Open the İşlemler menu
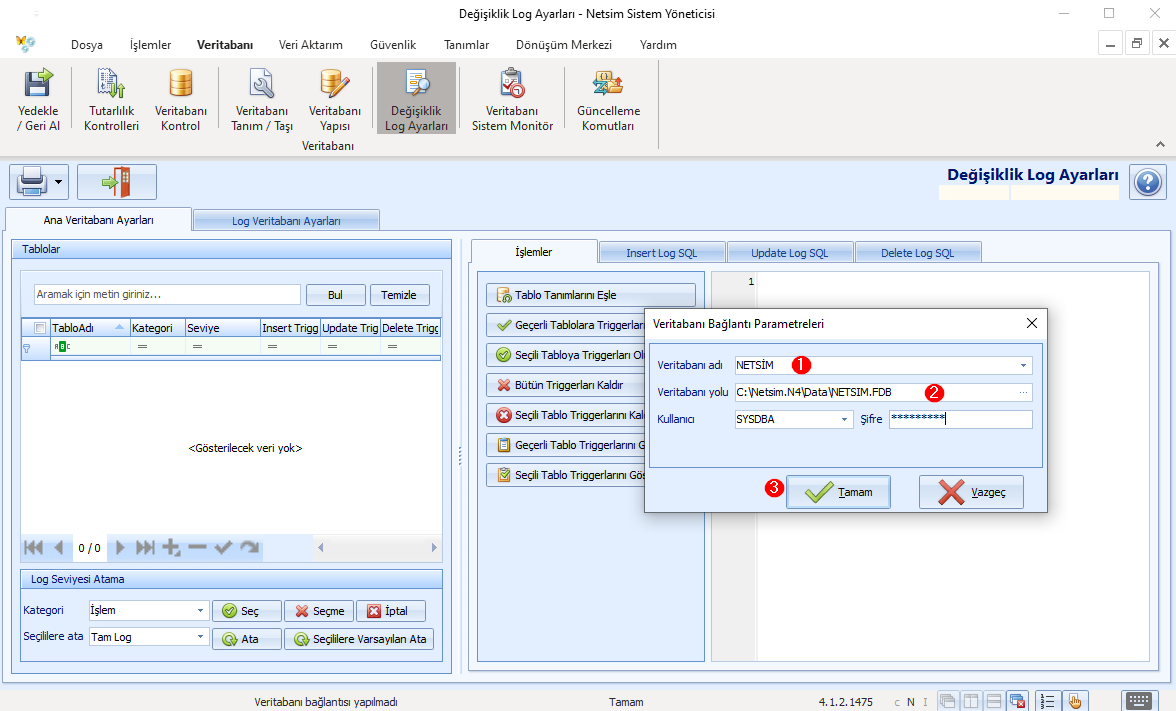 pos(150,45)
